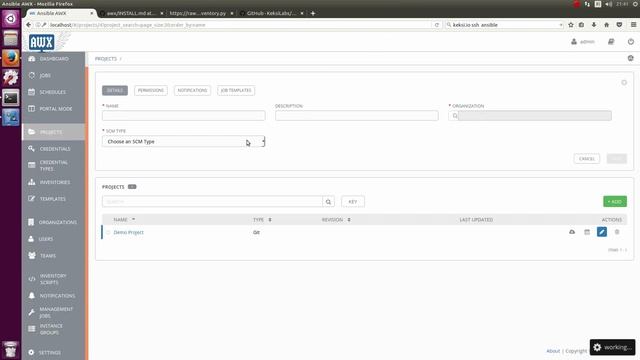Switch to the GitHub KeksiLabs browser tab

pos(271,13)
